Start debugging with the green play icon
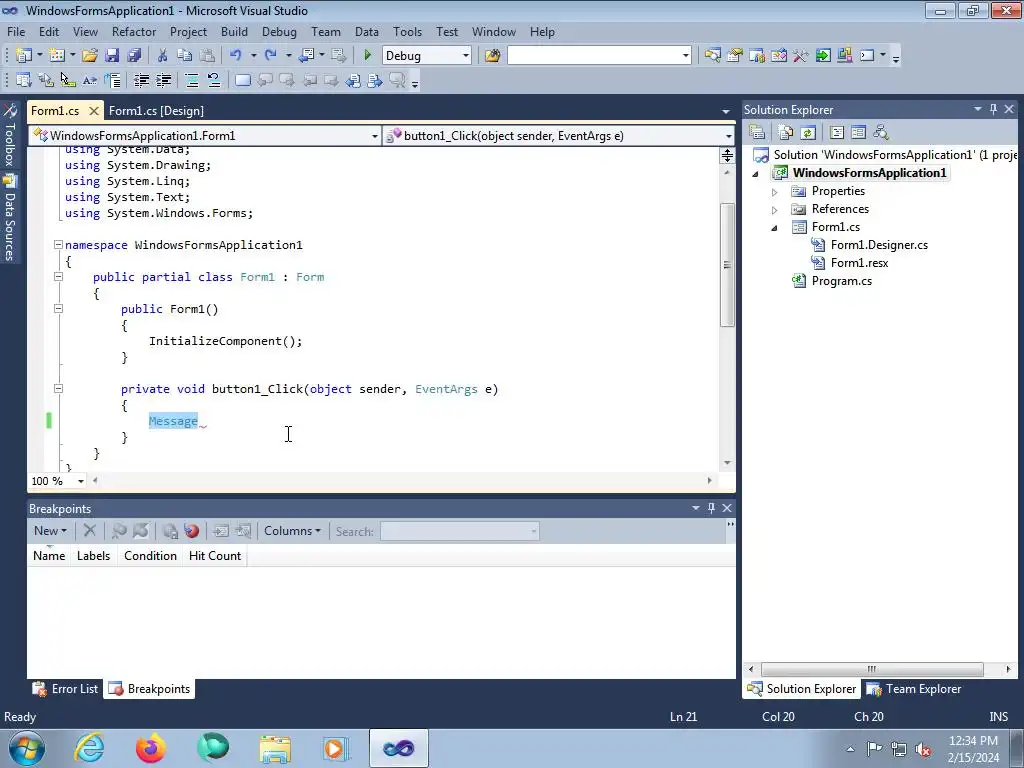1024x768 pixels. (367, 56)
